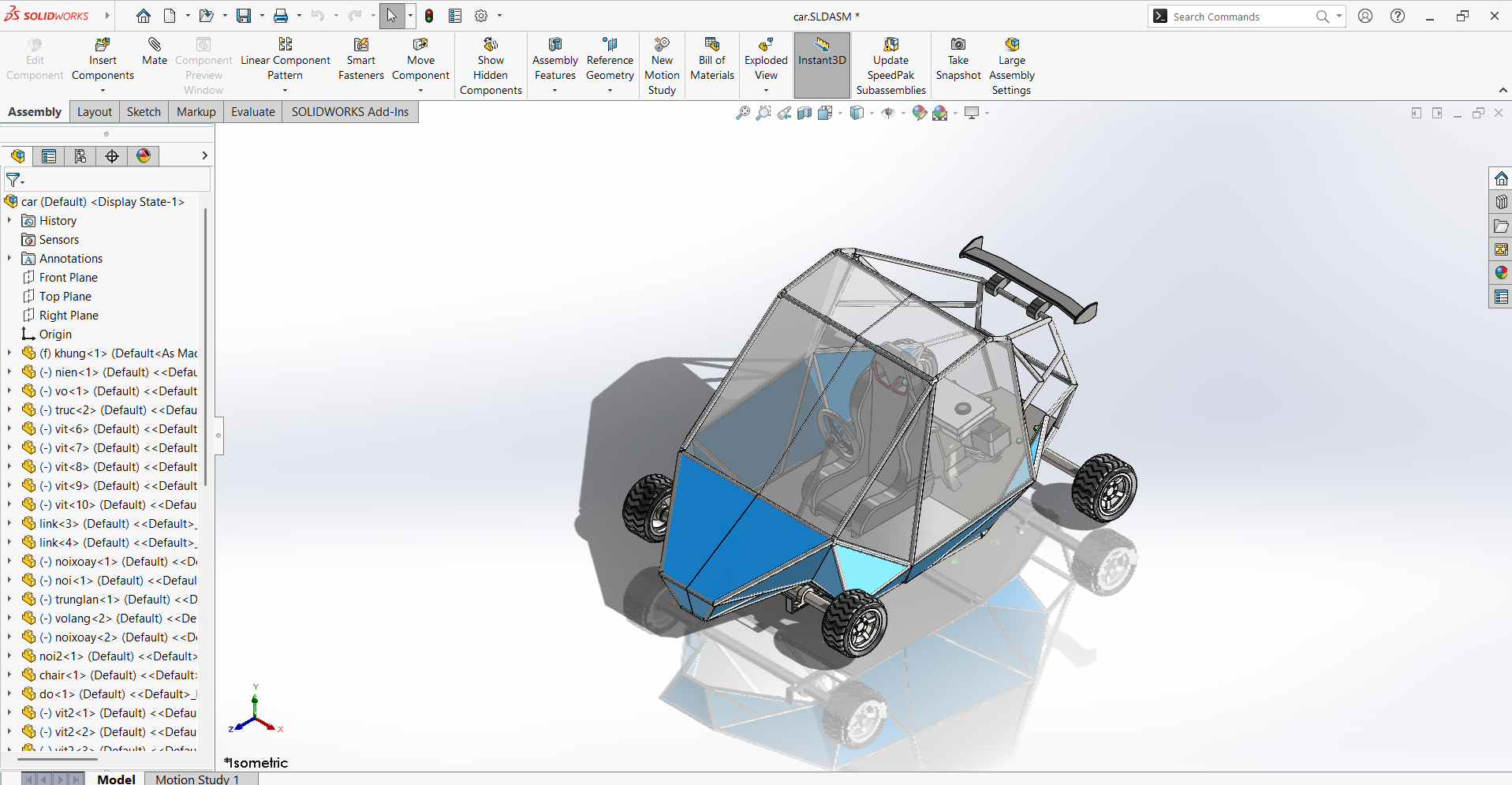Image resolution: width=1512 pixels, height=785 pixels.
Task: Open the Evaluate tab
Action: pos(253,112)
